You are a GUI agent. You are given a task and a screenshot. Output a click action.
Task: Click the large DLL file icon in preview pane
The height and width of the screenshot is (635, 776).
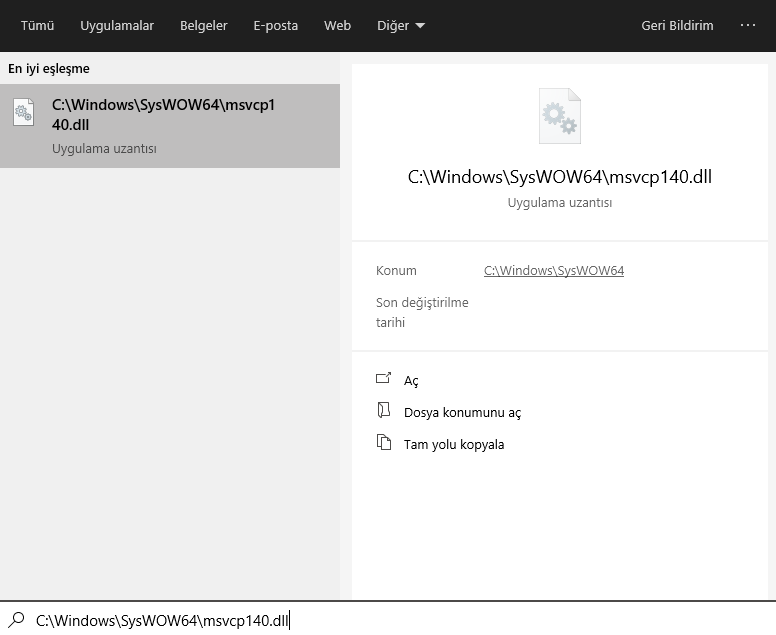click(x=560, y=116)
